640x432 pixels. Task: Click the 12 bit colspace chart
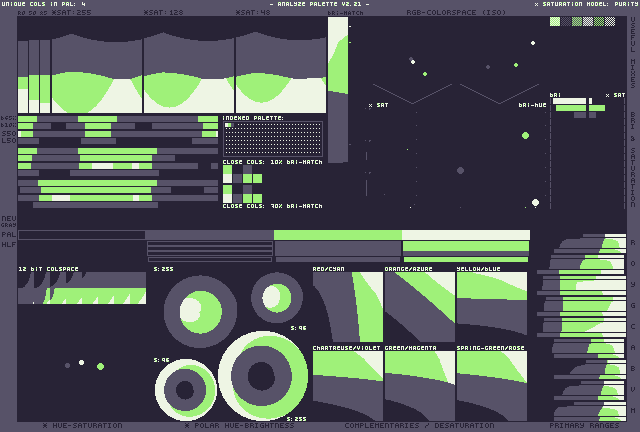(x=82, y=288)
